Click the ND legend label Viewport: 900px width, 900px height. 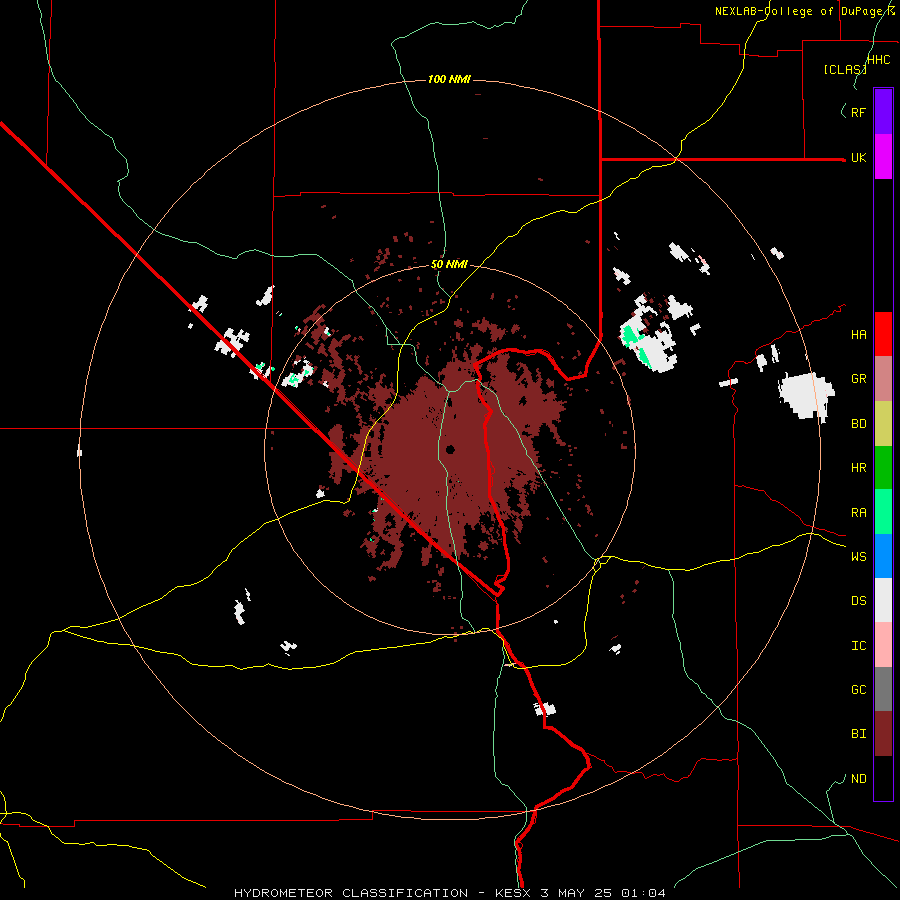858,779
